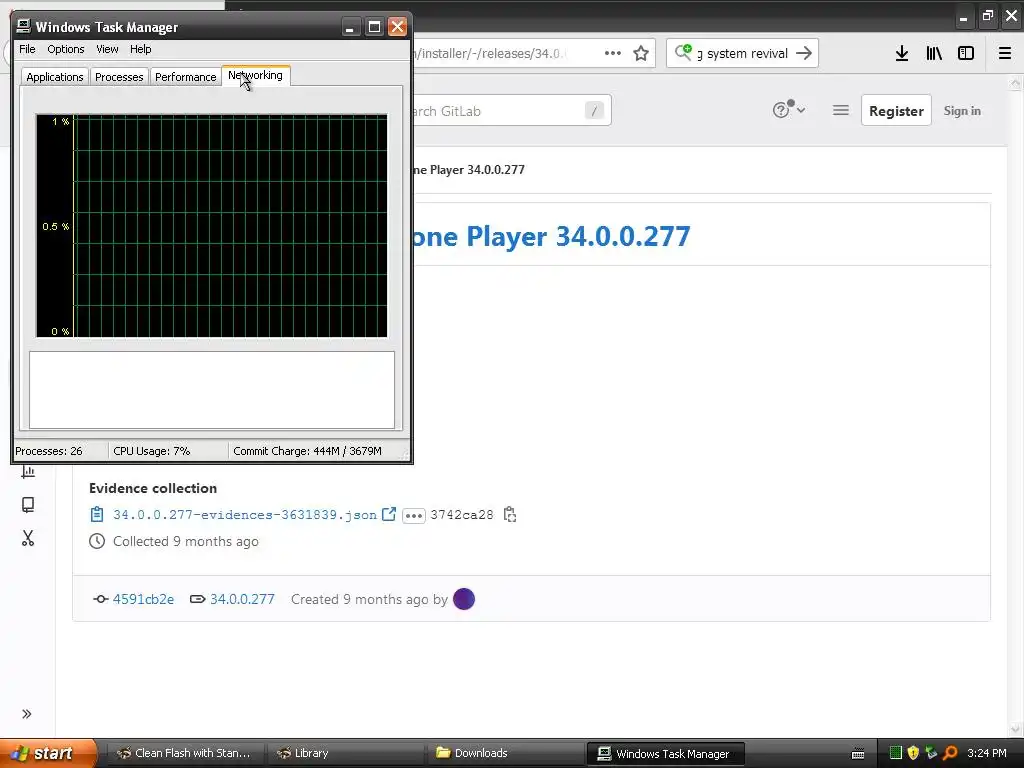This screenshot has height=768, width=1024.
Task: Click the yellow security shield tray icon
Action: [x=914, y=753]
